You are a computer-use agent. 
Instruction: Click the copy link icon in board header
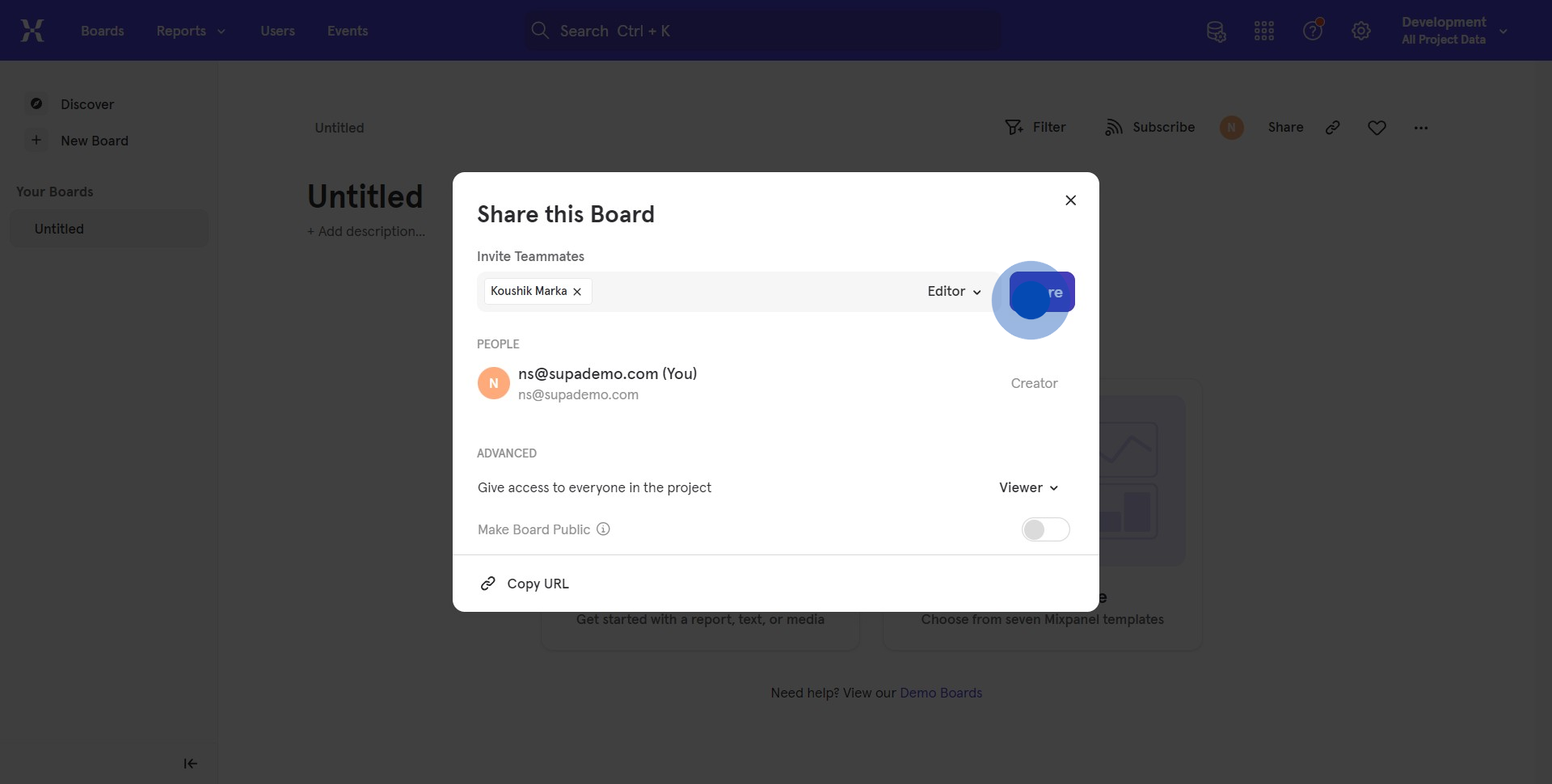click(x=1333, y=128)
